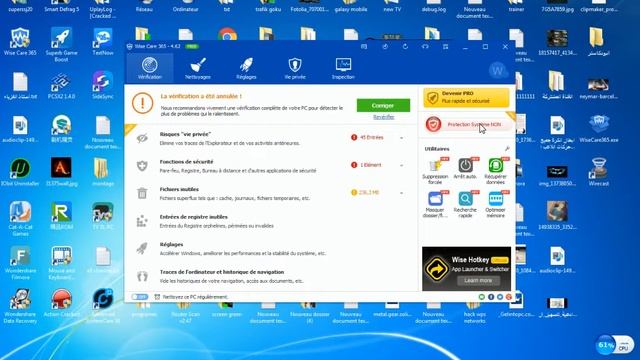Expand Fichiers inutiles size arrow

click(x=402, y=193)
